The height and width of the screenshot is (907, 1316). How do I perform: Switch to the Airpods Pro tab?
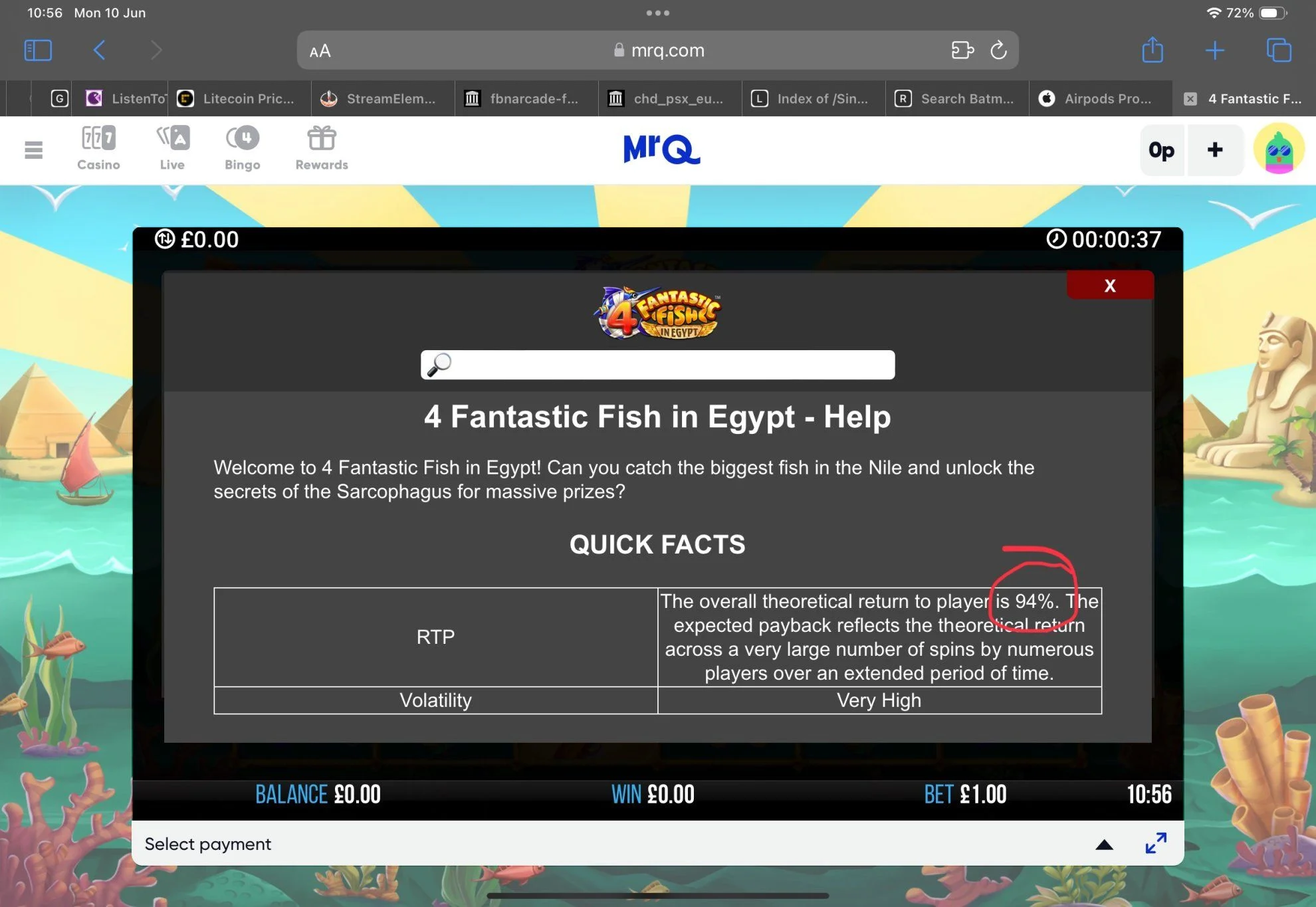point(1101,99)
